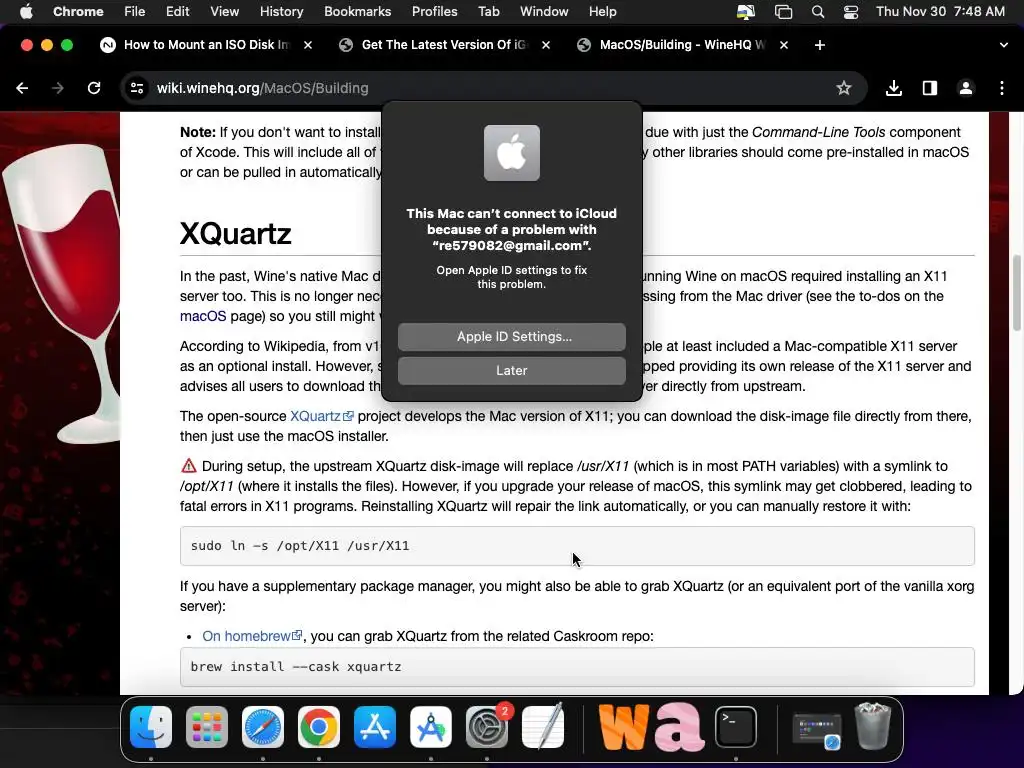Screen dimensions: 1024x768
Task: Toggle the Chrome side panel
Action: click(x=929, y=88)
